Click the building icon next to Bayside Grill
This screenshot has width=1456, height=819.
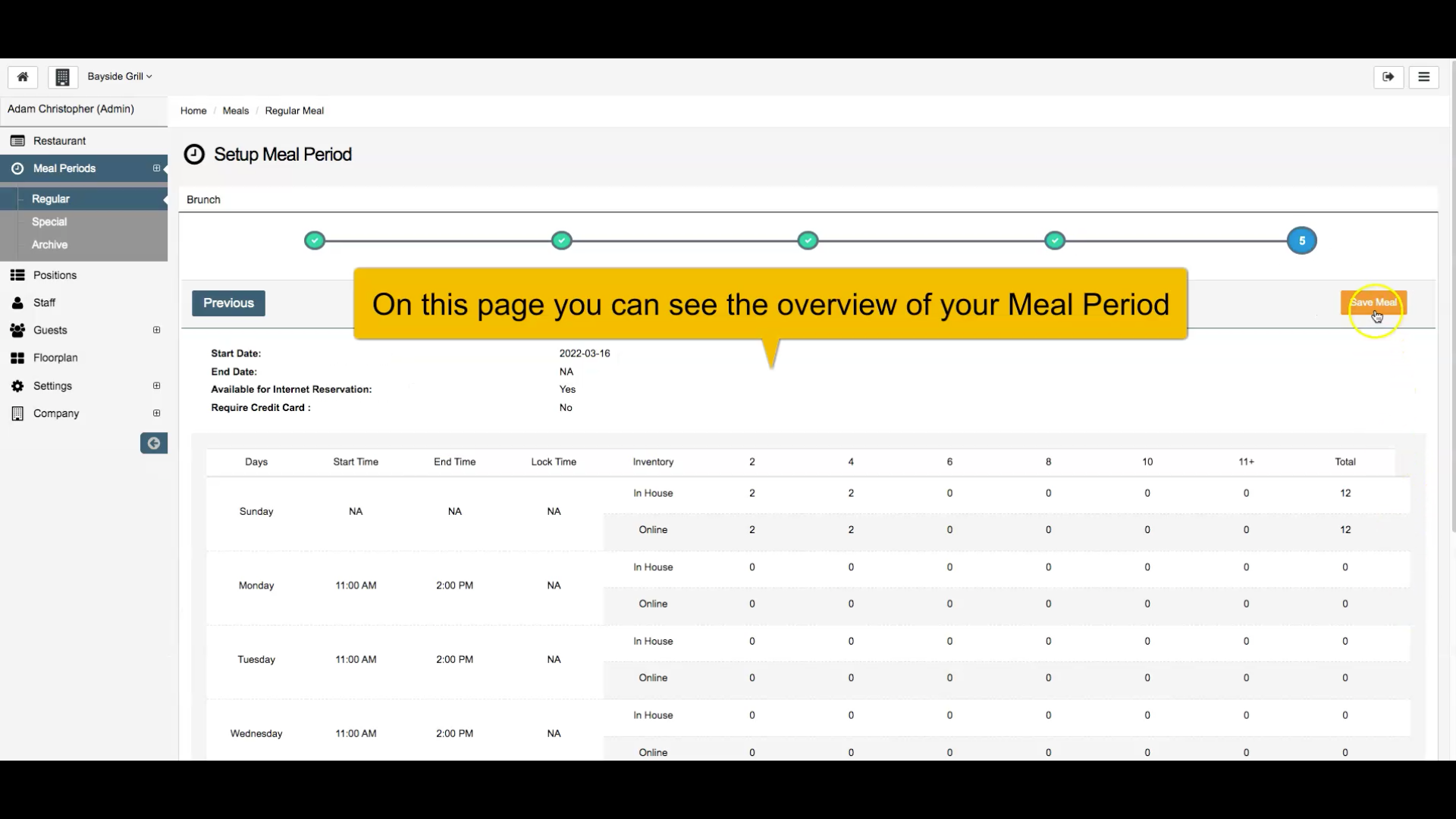(x=63, y=77)
